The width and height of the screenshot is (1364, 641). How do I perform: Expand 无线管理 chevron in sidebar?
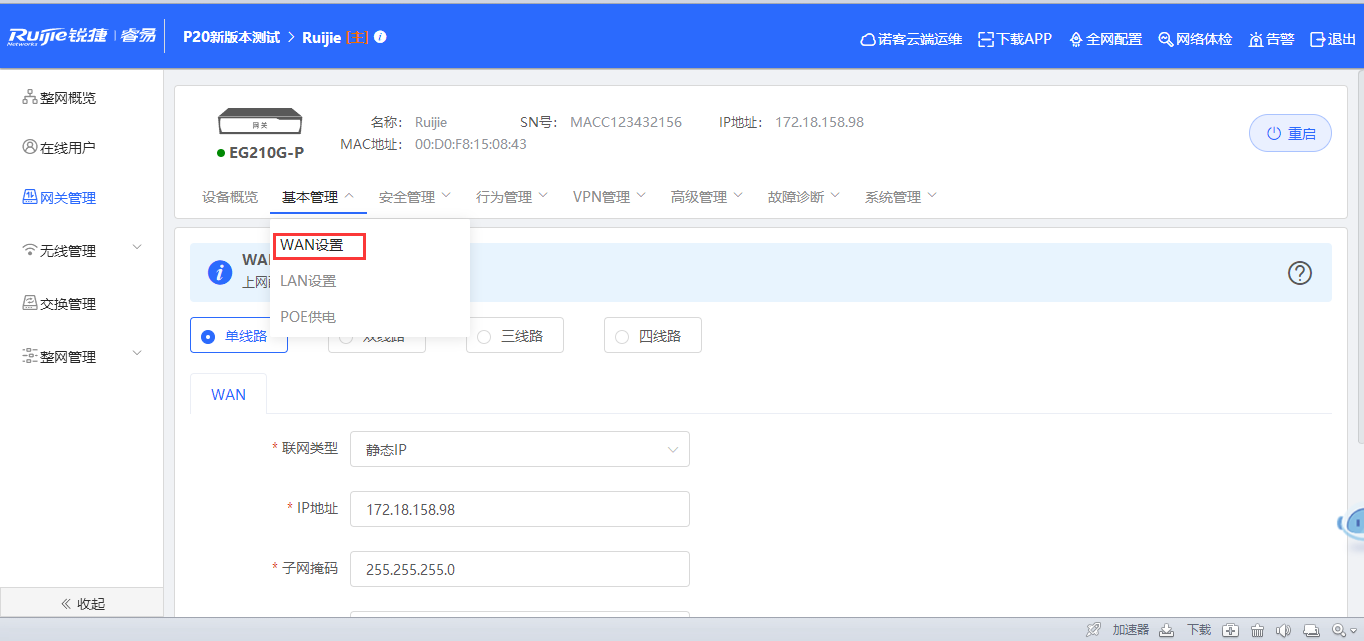click(138, 248)
